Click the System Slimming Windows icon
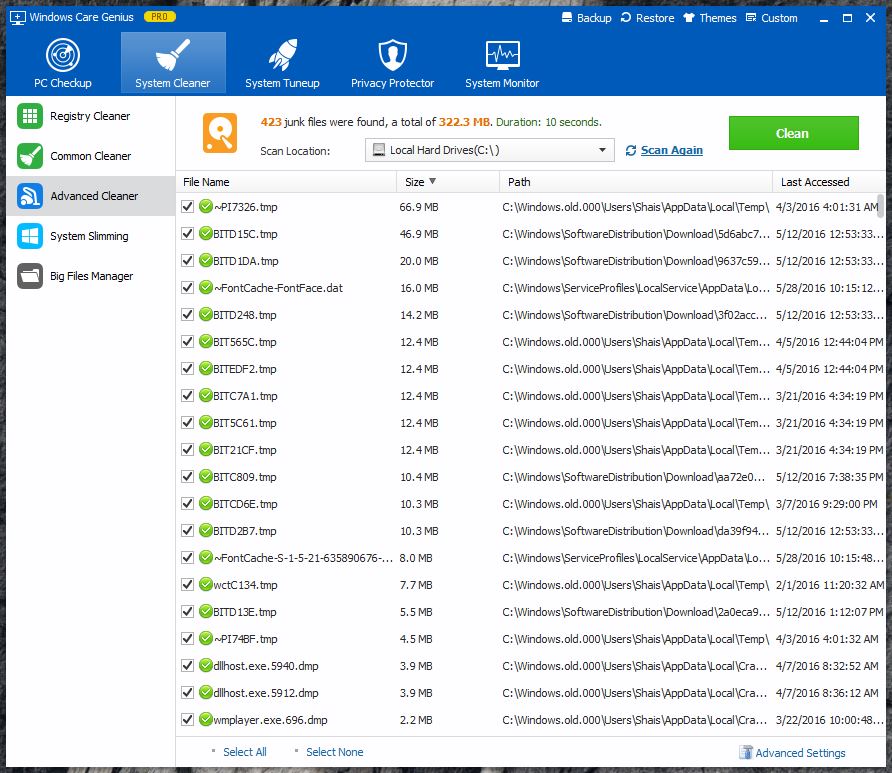This screenshot has height=773, width=892. click(x=30, y=236)
